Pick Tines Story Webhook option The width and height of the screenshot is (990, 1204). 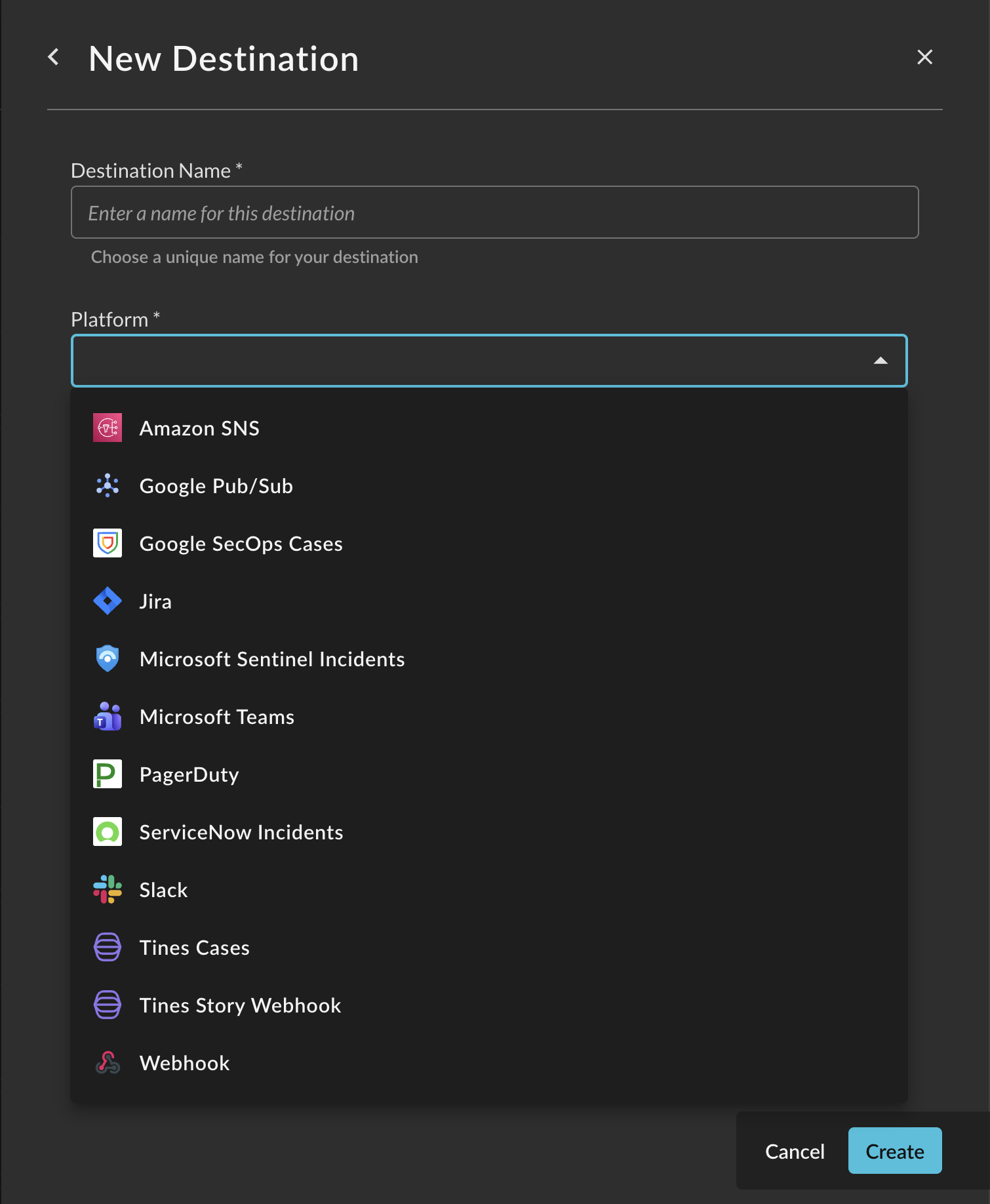point(489,1005)
